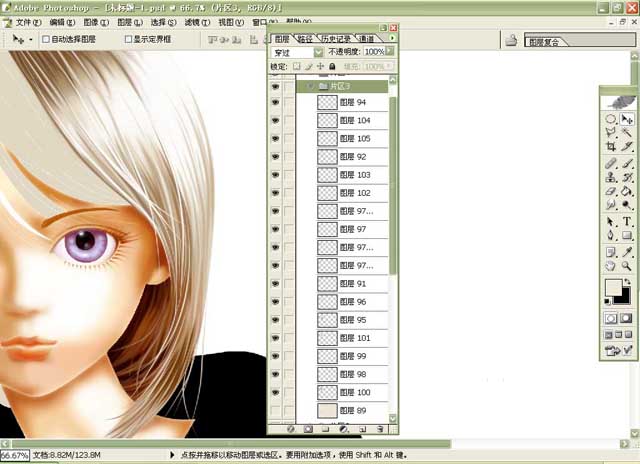Open status bar info arrow menu
This screenshot has width=640, height=464.
pos(172,455)
